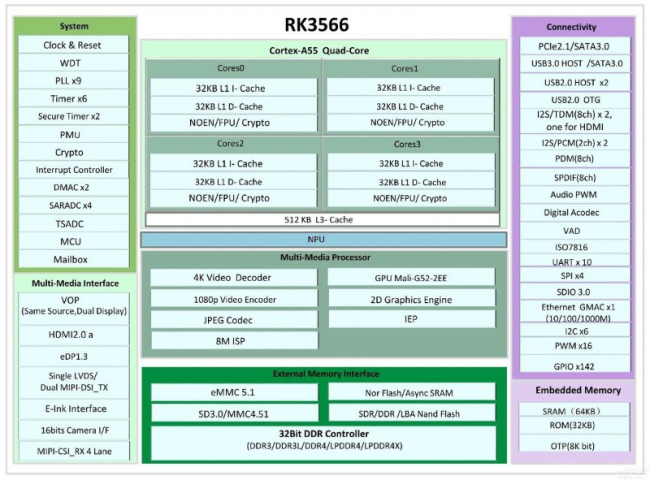Select the 4K Video Decoder block
This screenshot has height=480, width=650.
click(x=233, y=278)
